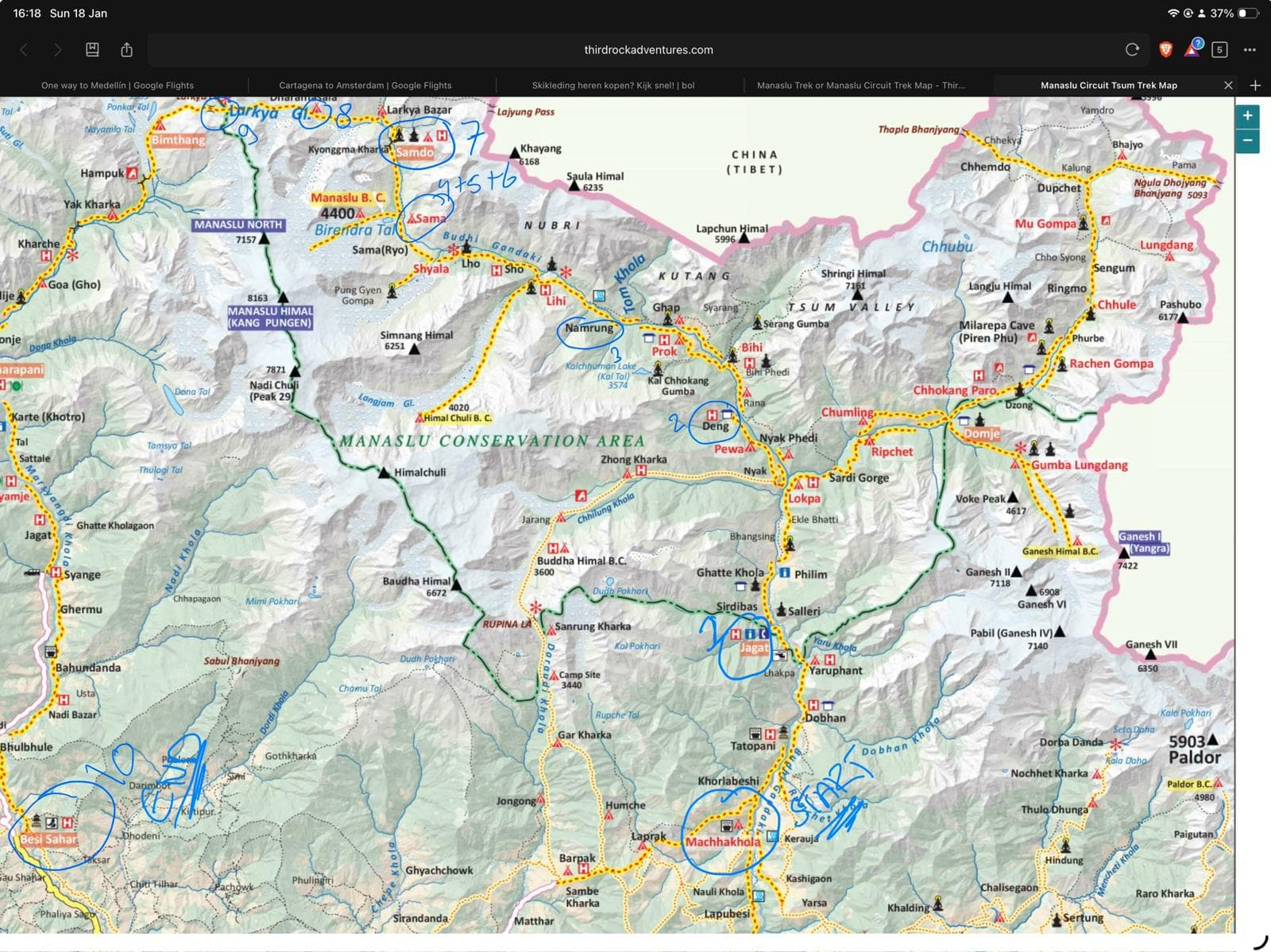Select the Manaslu Circuit Tsum Trek Map tab
The height and width of the screenshot is (952, 1271).
[x=1109, y=85]
